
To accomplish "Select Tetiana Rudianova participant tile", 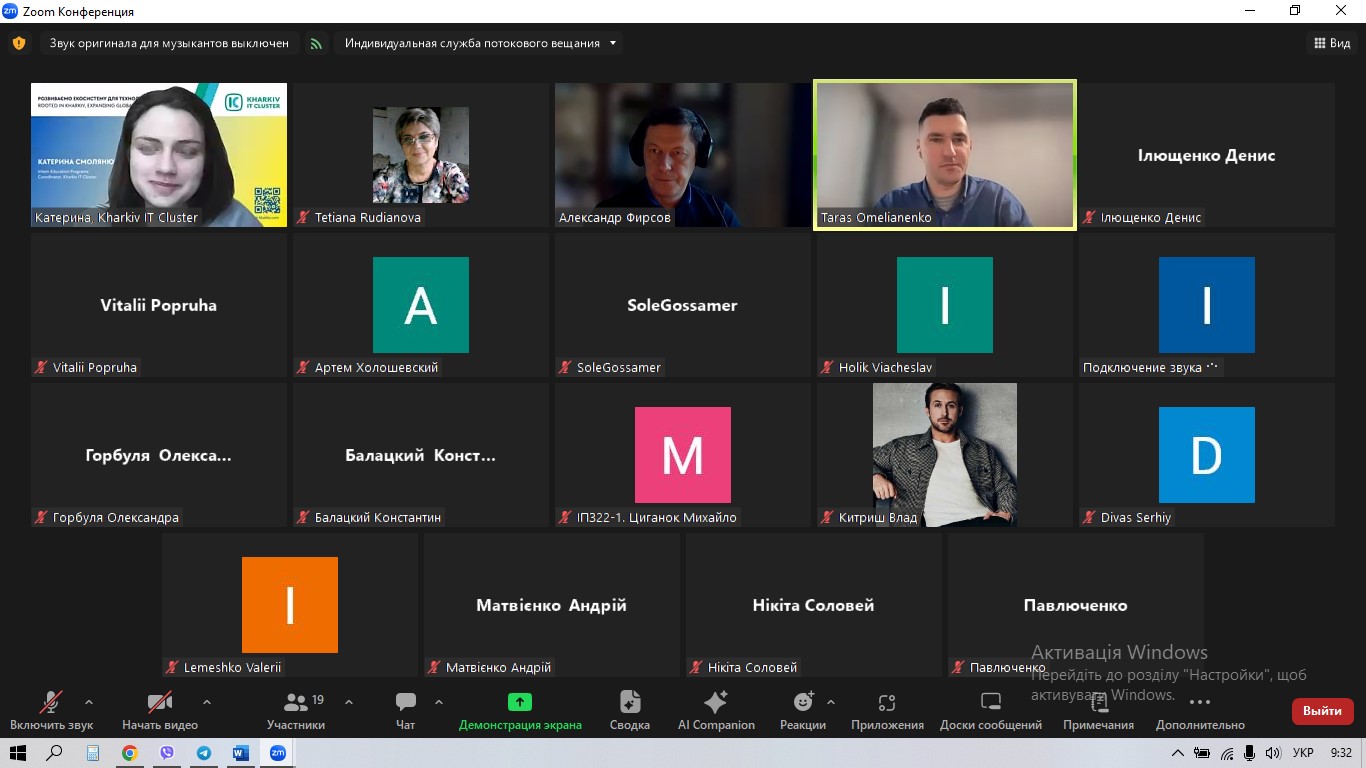I will coord(421,155).
